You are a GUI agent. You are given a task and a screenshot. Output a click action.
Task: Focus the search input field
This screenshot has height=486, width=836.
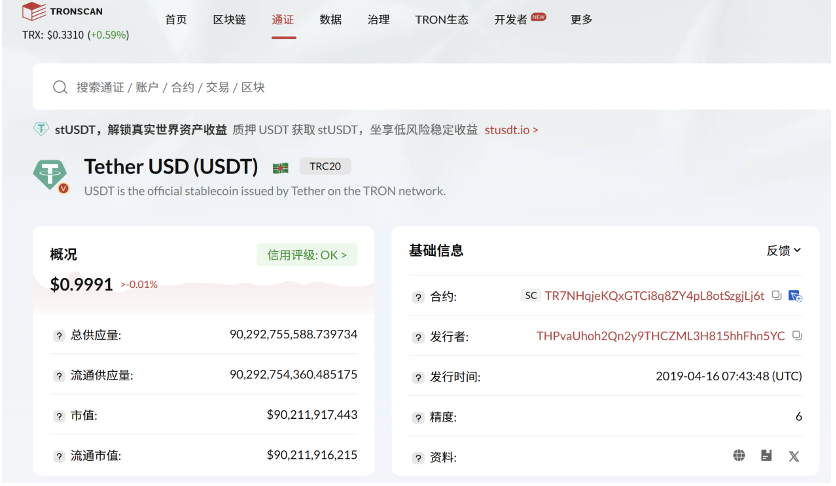(432, 87)
